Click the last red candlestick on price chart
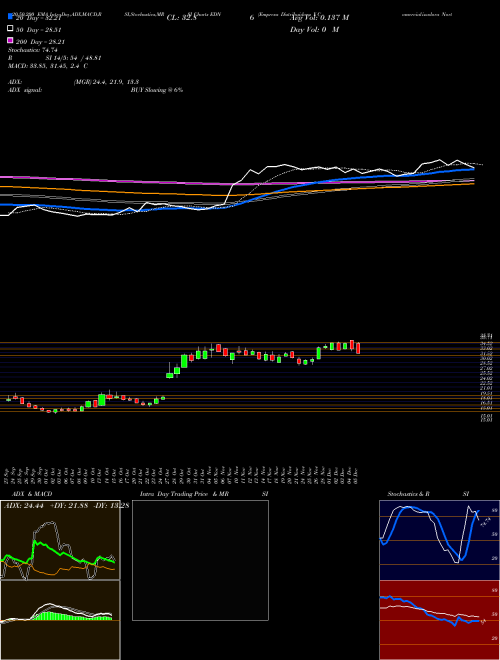 pos(358,348)
